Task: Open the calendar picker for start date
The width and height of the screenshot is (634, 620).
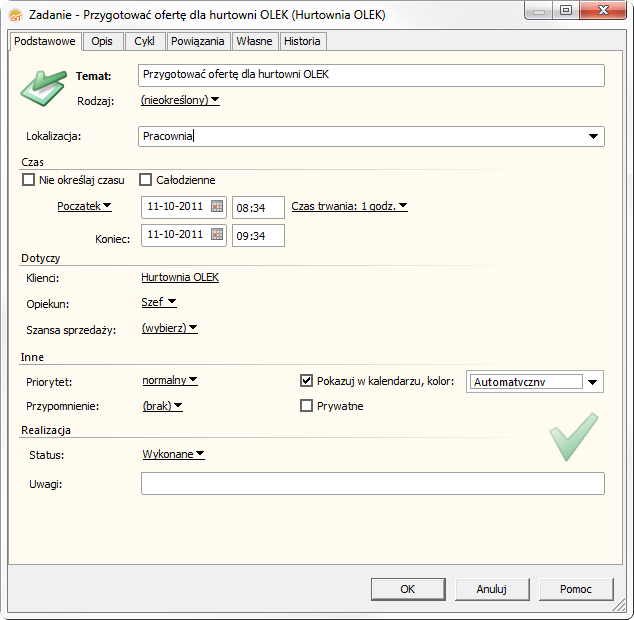Action: (x=216, y=207)
